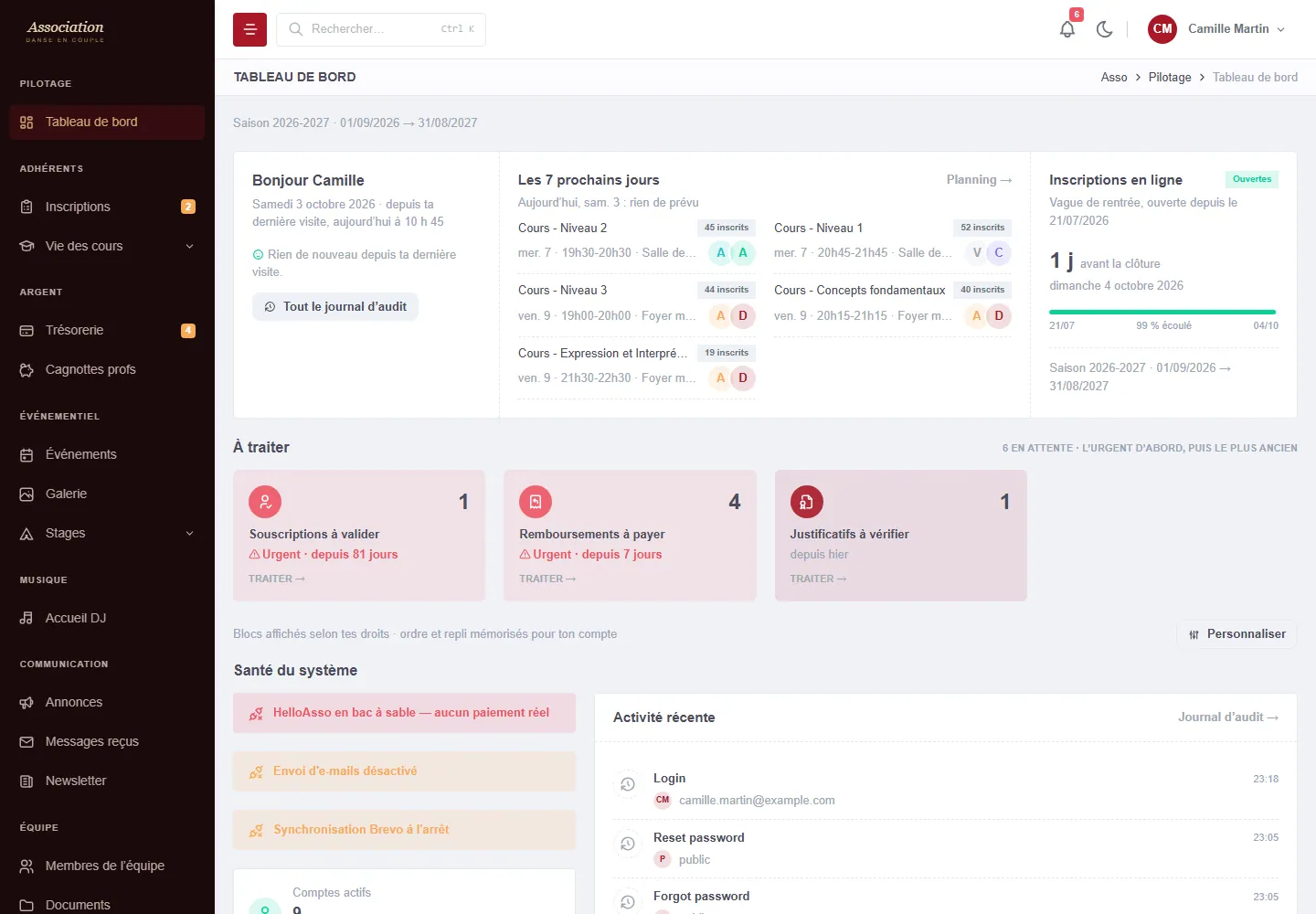The height and width of the screenshot is (914, 1316).
Task: Expand the Stages submenu chevron
Action: click(x=190, y=534)
